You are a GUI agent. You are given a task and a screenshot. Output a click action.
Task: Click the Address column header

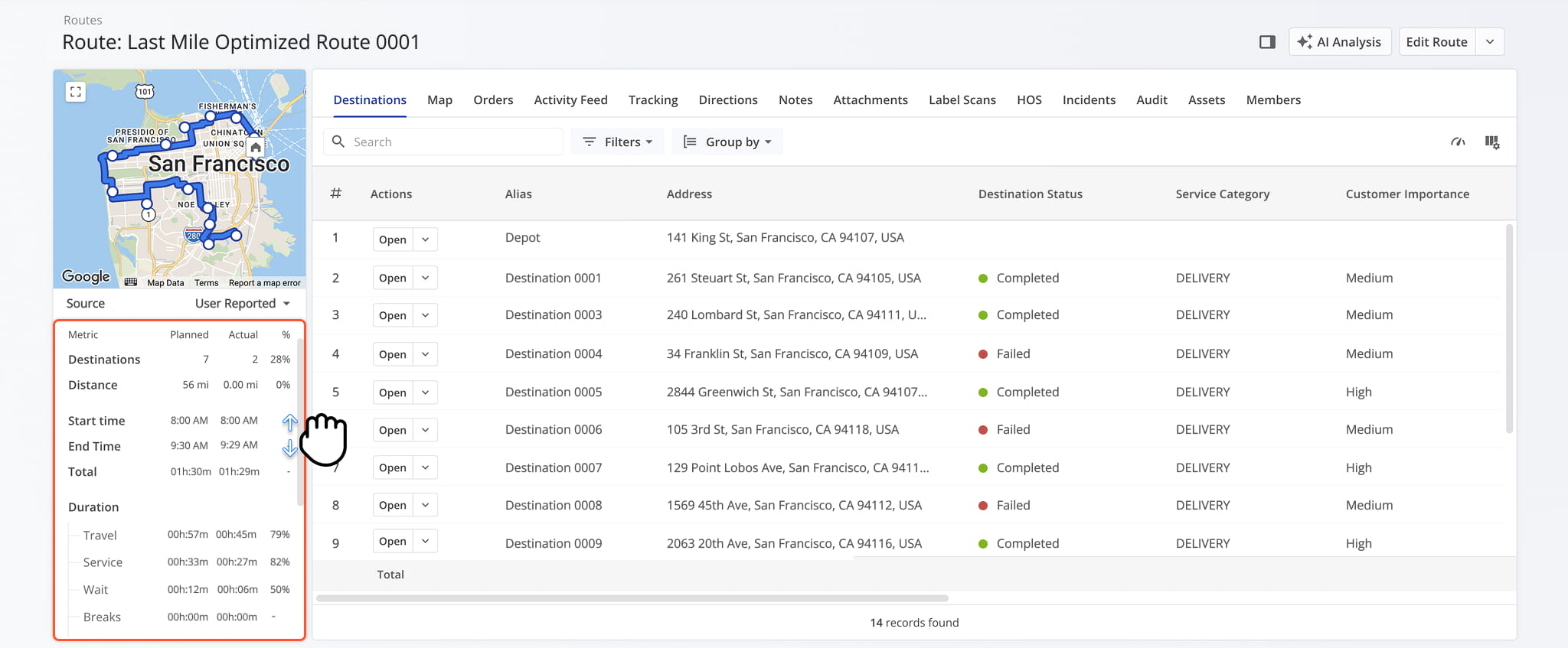click(689, 194)
